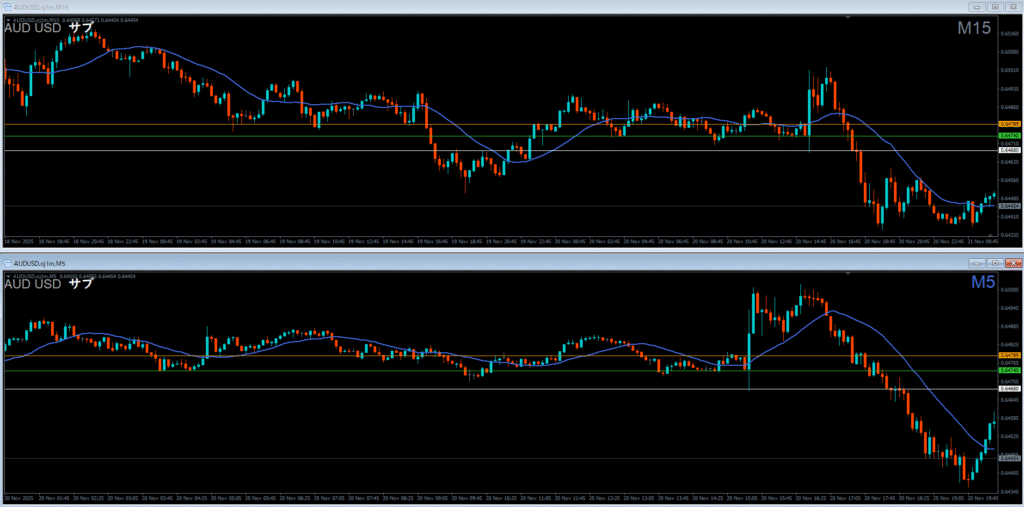Select the green price label on M15 chart
1024x507 pixels.
(1009, 135)
